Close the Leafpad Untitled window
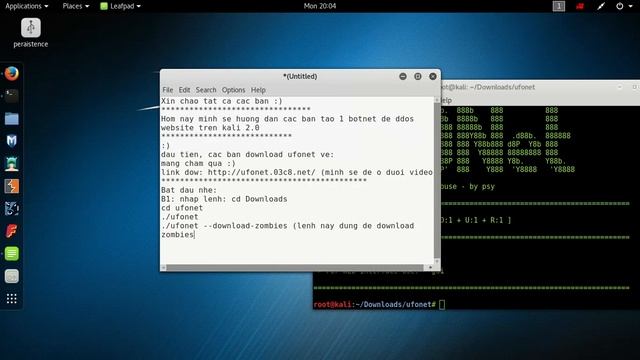Viewport: 640px width, 360px height. (x=433, y=76)
